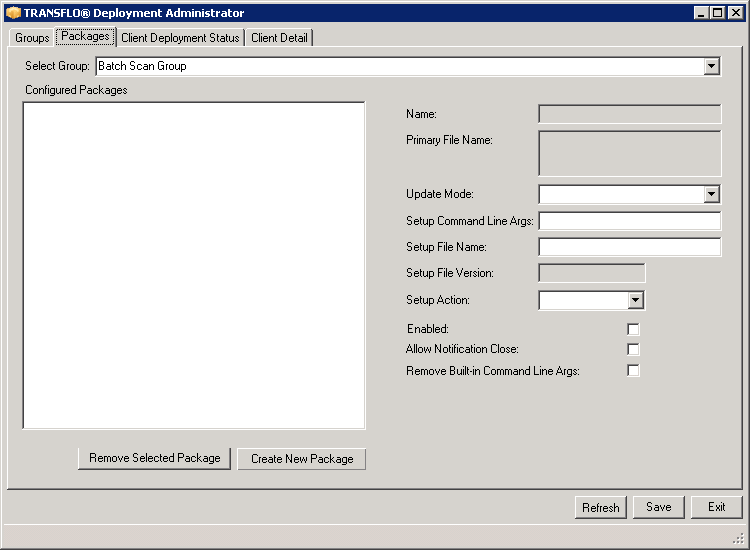Click the Exit button

click(x=717, y=507)
